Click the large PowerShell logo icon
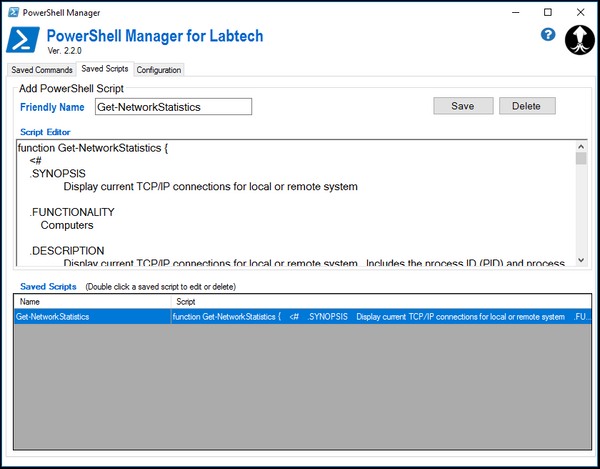Image resolution: width=600 pixels, height=469 pixels. (23, 40)
